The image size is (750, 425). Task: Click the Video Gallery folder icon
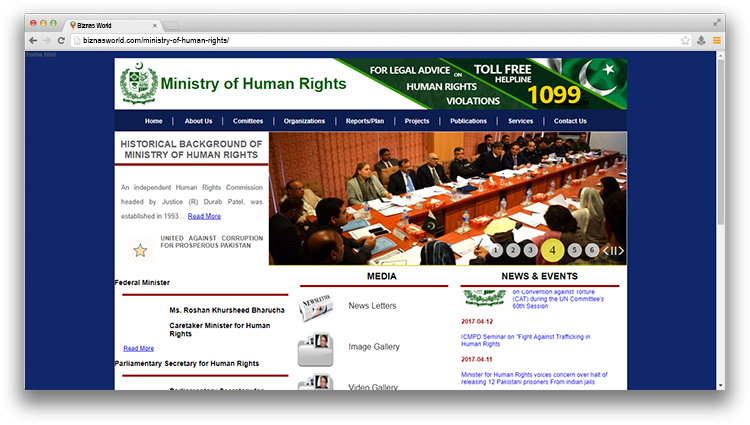pyautogui.click(x=316, y=383)
